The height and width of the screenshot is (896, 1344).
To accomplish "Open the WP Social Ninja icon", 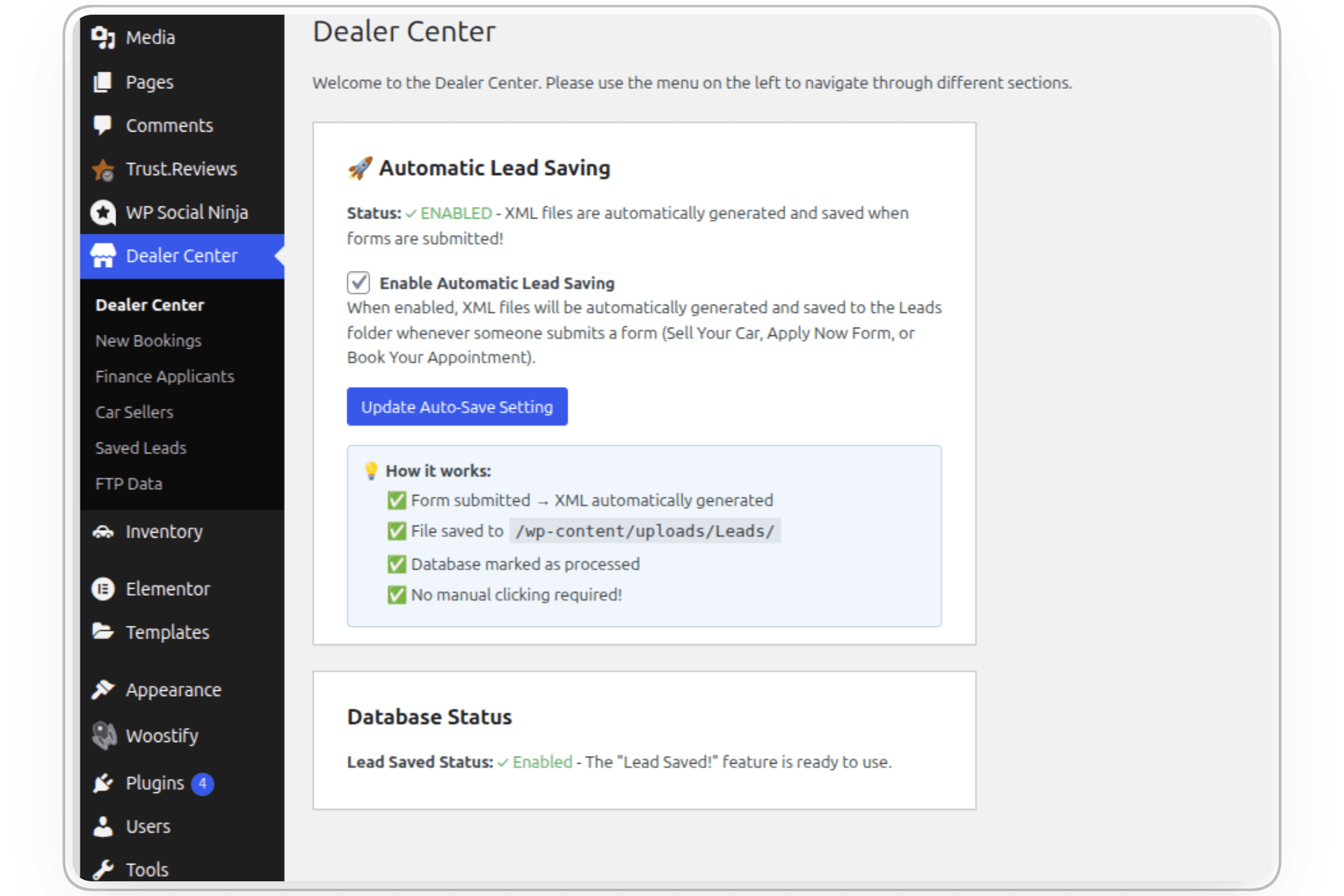I will (x=104, y=212).
